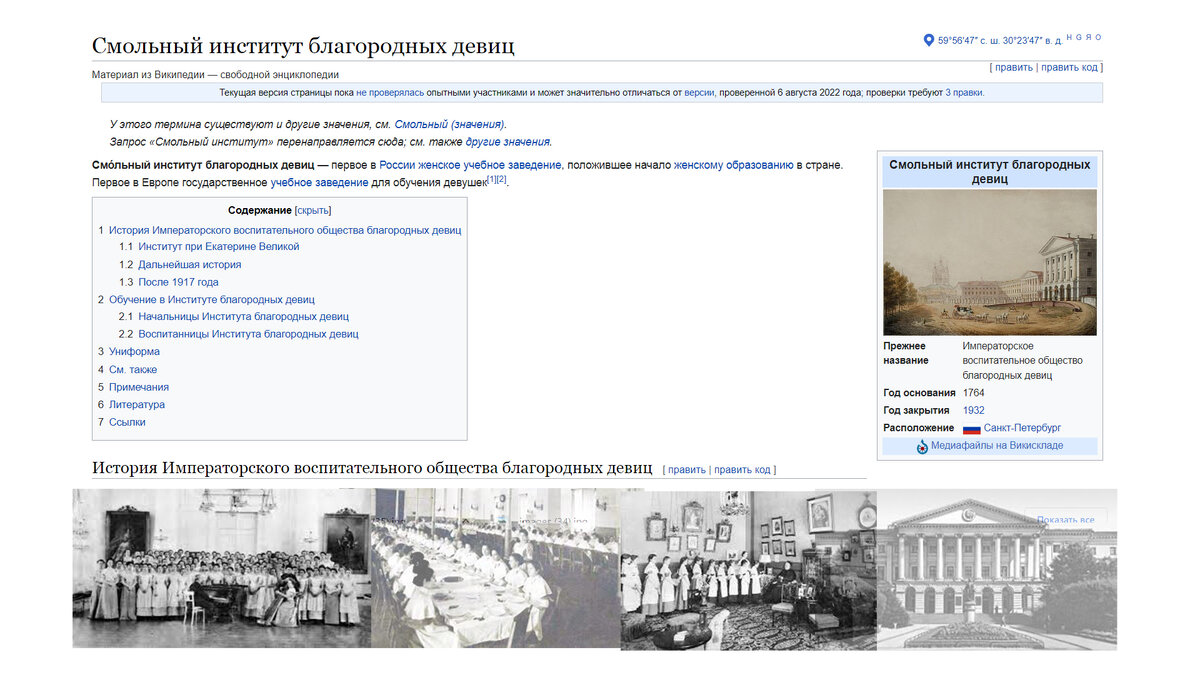
Task: Open photo of students gathered in hall
Action: point(222,568)
